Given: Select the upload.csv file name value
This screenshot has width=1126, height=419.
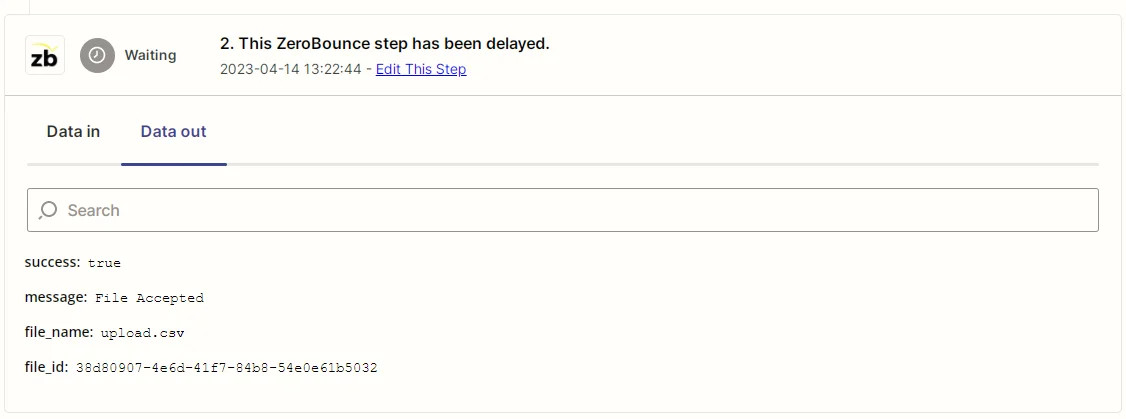Looking at the screenshot, I should tap(142, 333).
